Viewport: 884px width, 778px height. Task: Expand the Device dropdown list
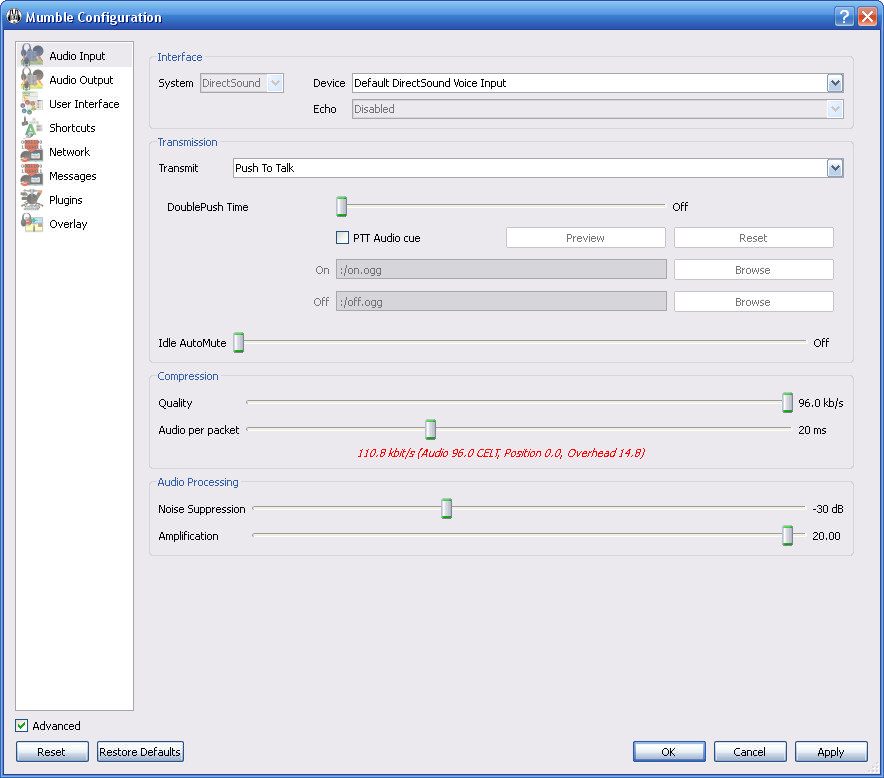point(835,84)
